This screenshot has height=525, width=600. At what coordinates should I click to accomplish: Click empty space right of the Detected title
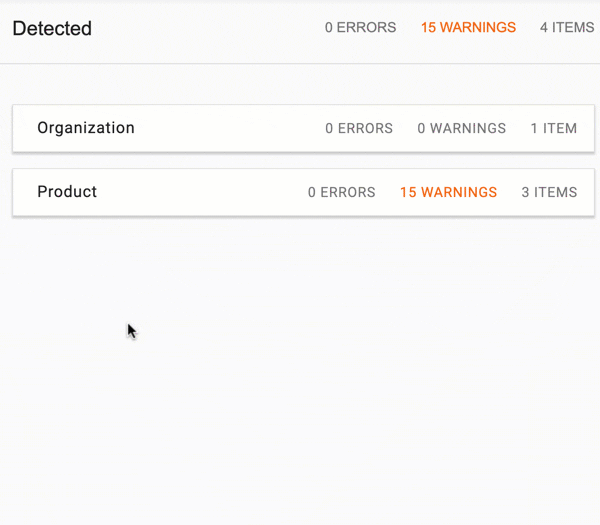(x=207, y=28)
